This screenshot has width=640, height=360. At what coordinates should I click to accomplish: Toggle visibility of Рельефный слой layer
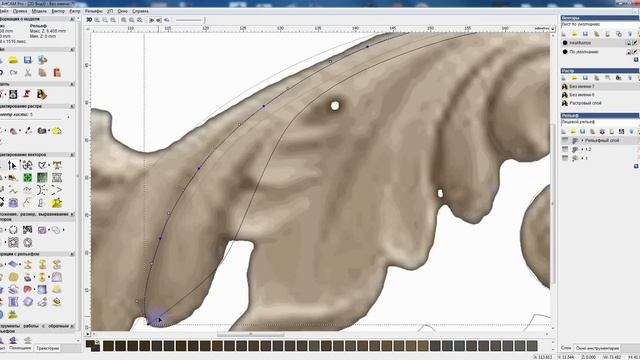tap(565, 140)
